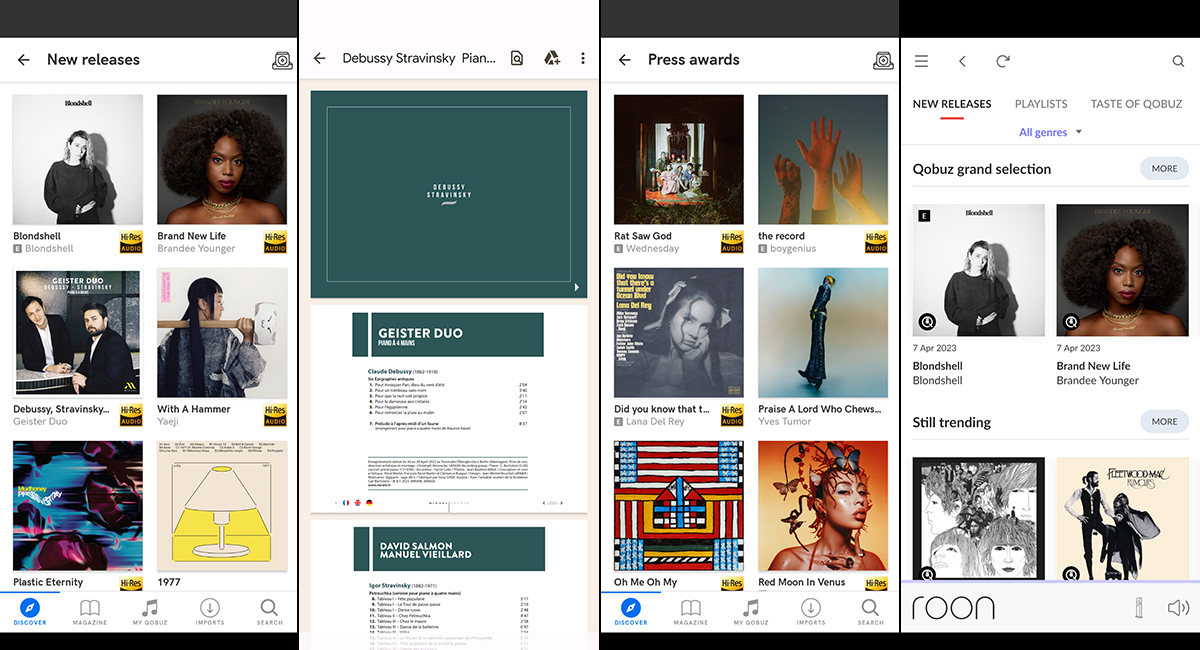Click the Roon logo in the bottom bar
The height and width of the screenshot is (650, 1200).
tap(953, 607)
